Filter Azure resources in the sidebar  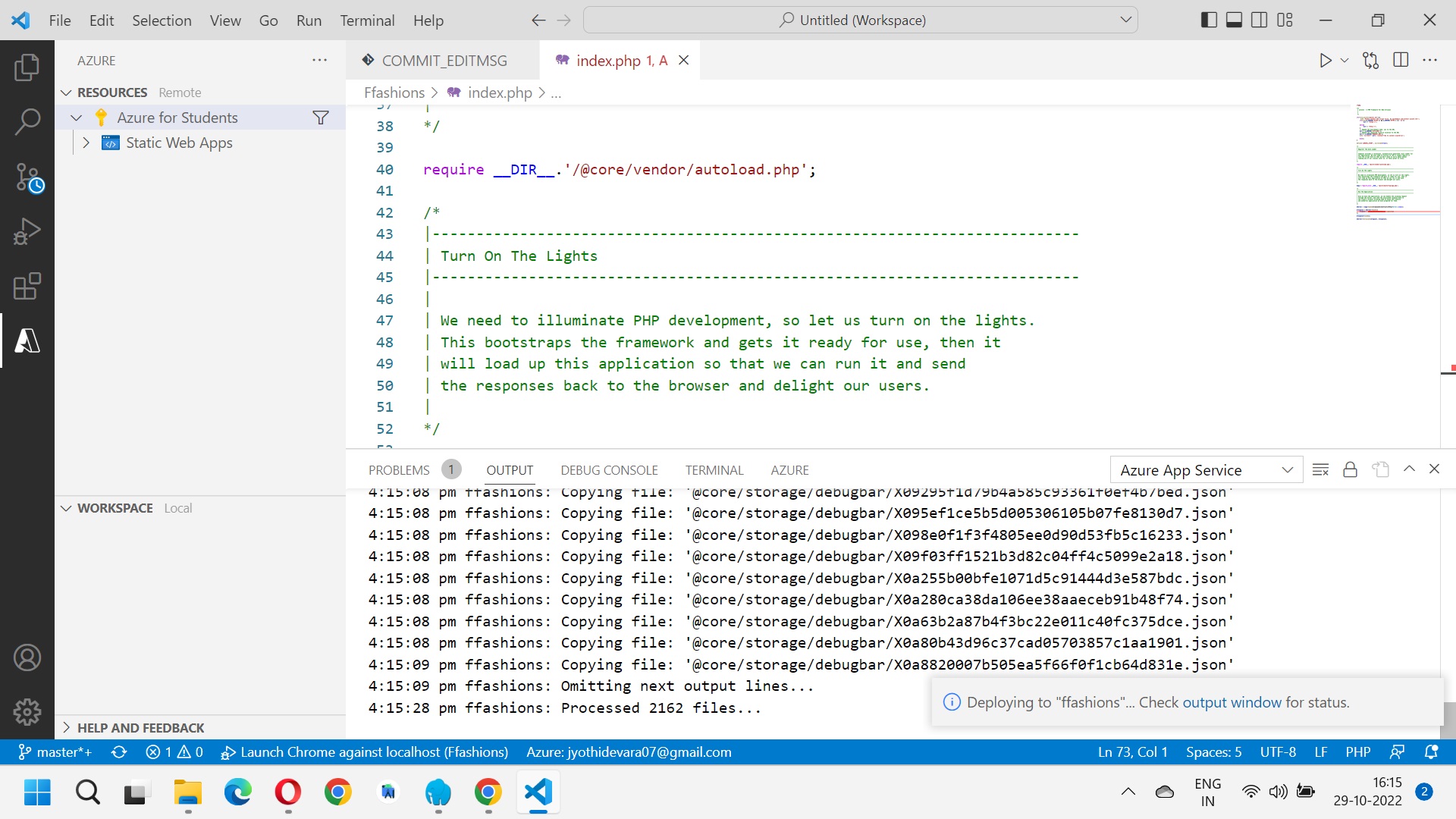321,118
